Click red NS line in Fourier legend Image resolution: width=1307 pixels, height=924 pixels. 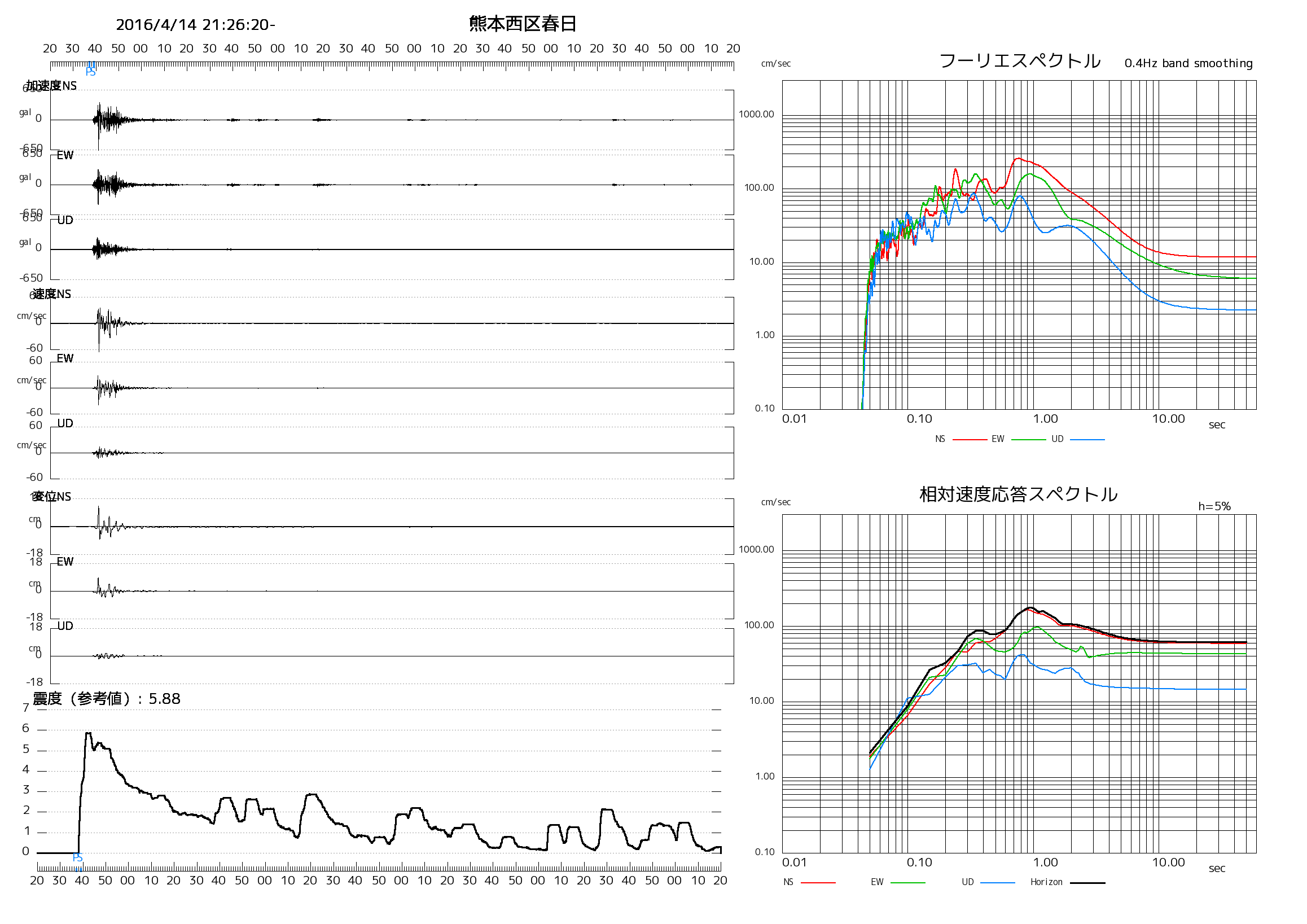[970, 440]
